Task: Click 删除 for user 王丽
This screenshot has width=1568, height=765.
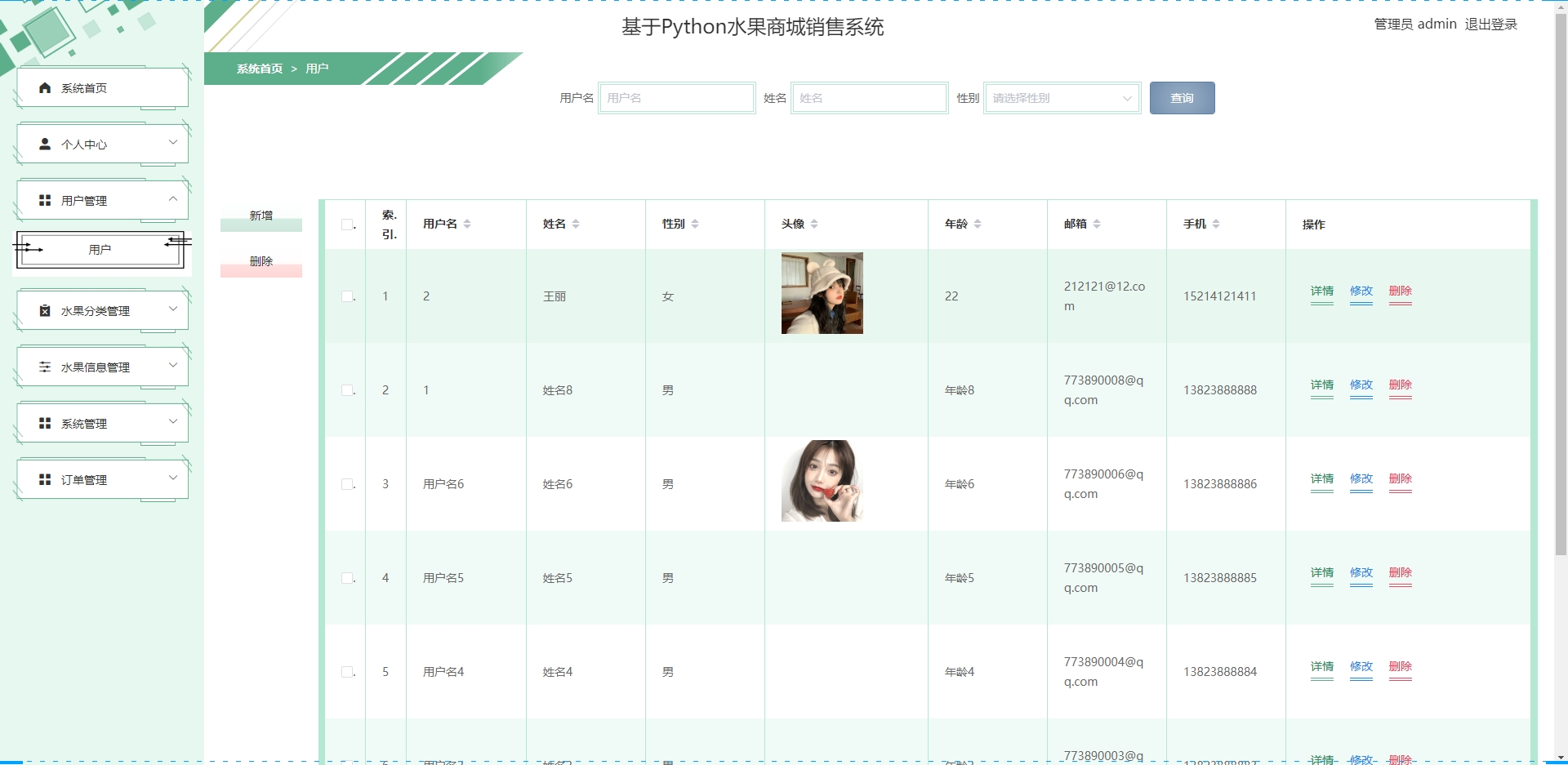Action: click(x=1400, y=291)
